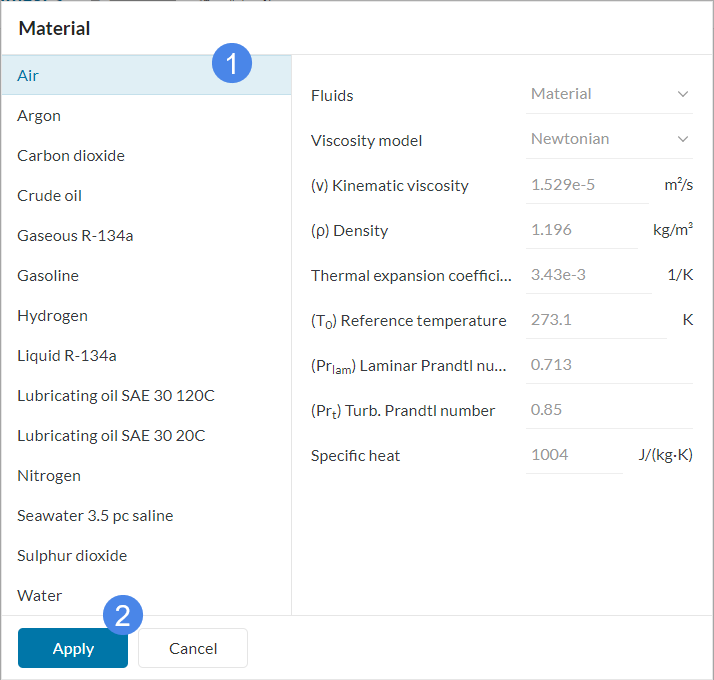Click the Kinematic viscosity value field

pos(587,184)
